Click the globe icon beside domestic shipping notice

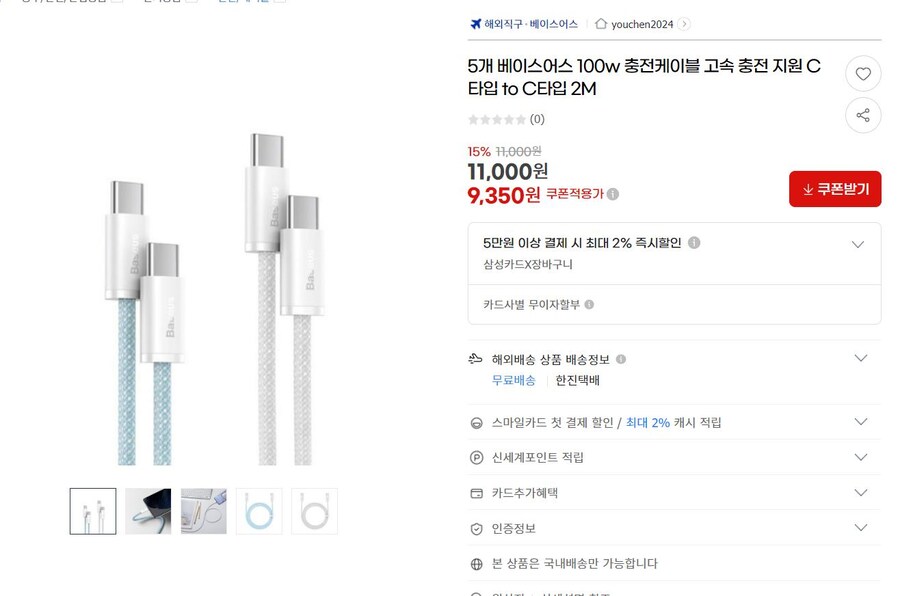pos(474,562)
